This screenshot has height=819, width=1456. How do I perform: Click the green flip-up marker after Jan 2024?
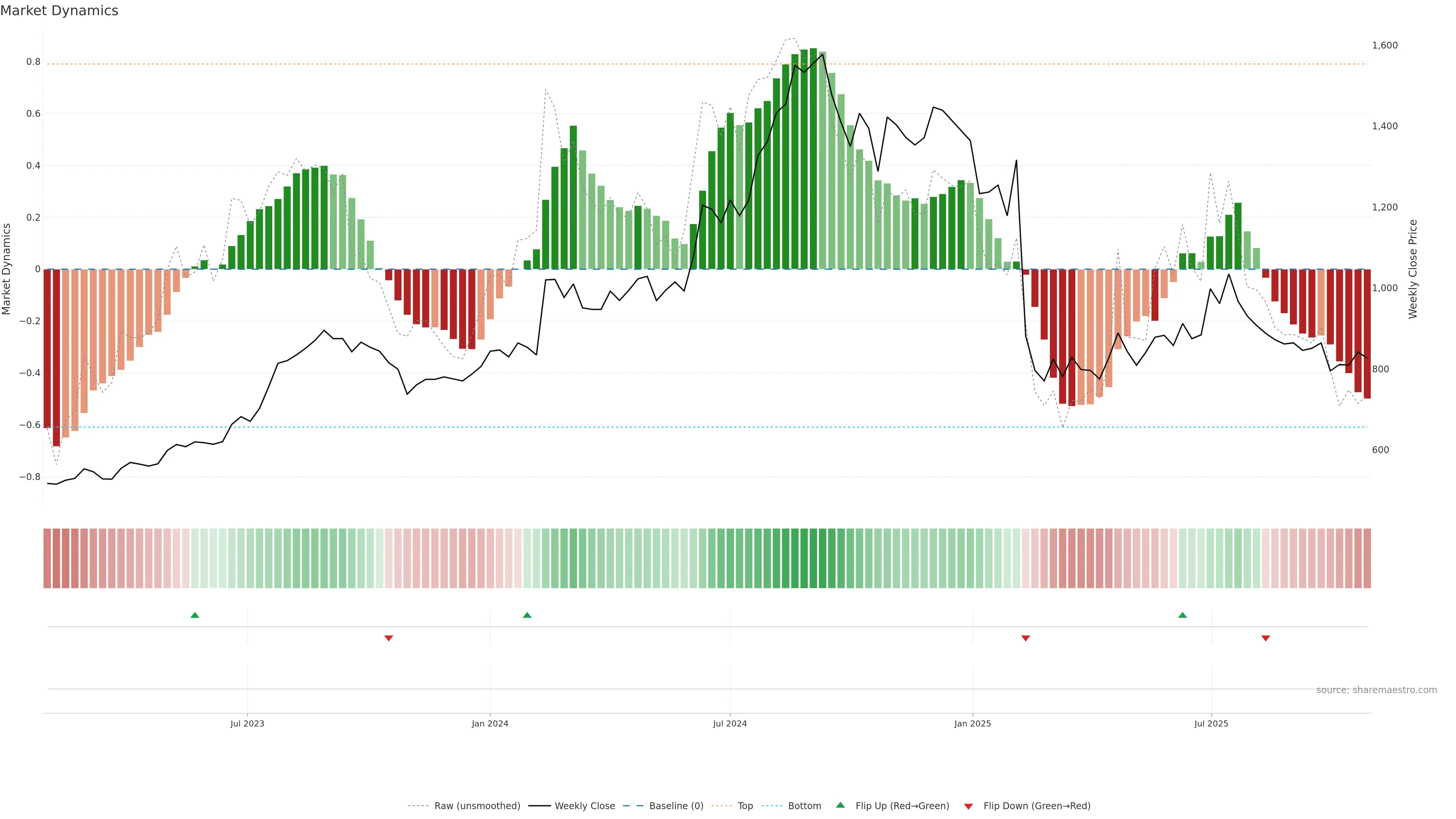[x=527, y=615]
